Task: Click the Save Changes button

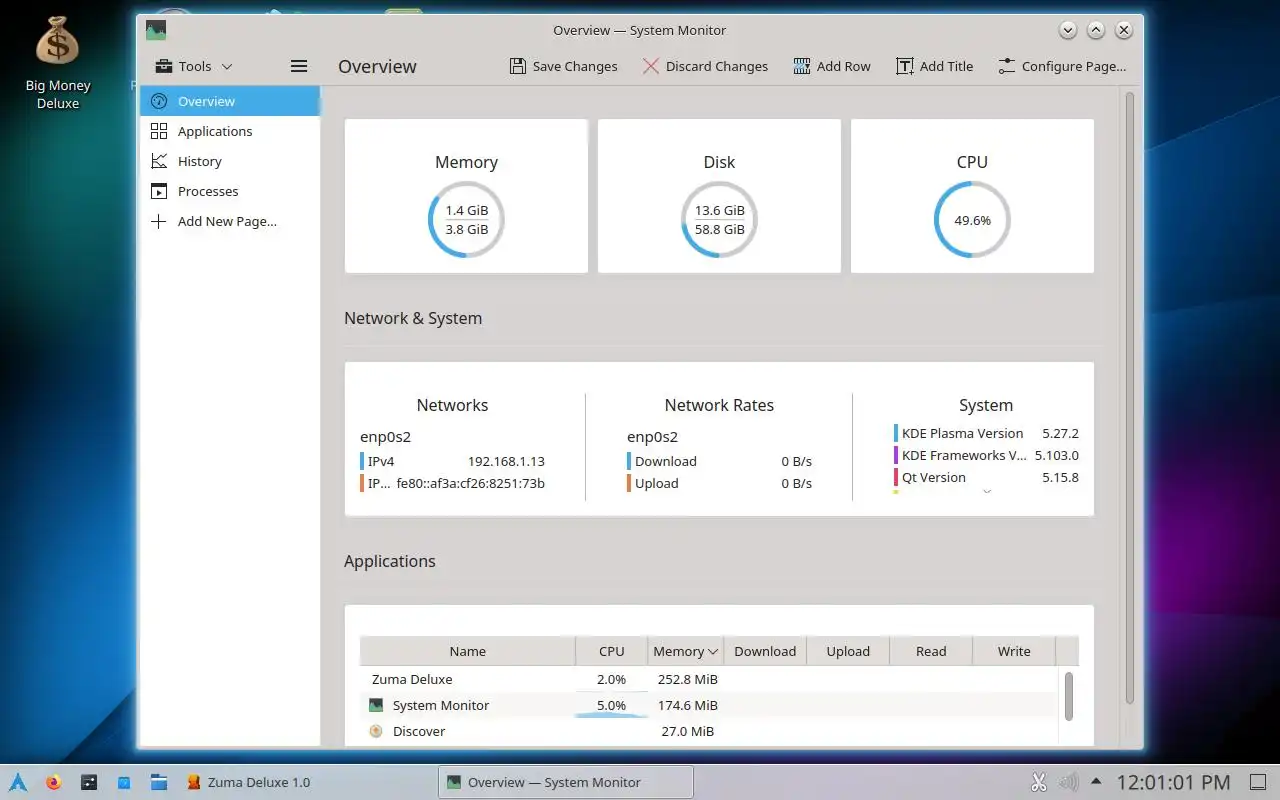Action: pos(563,66)
